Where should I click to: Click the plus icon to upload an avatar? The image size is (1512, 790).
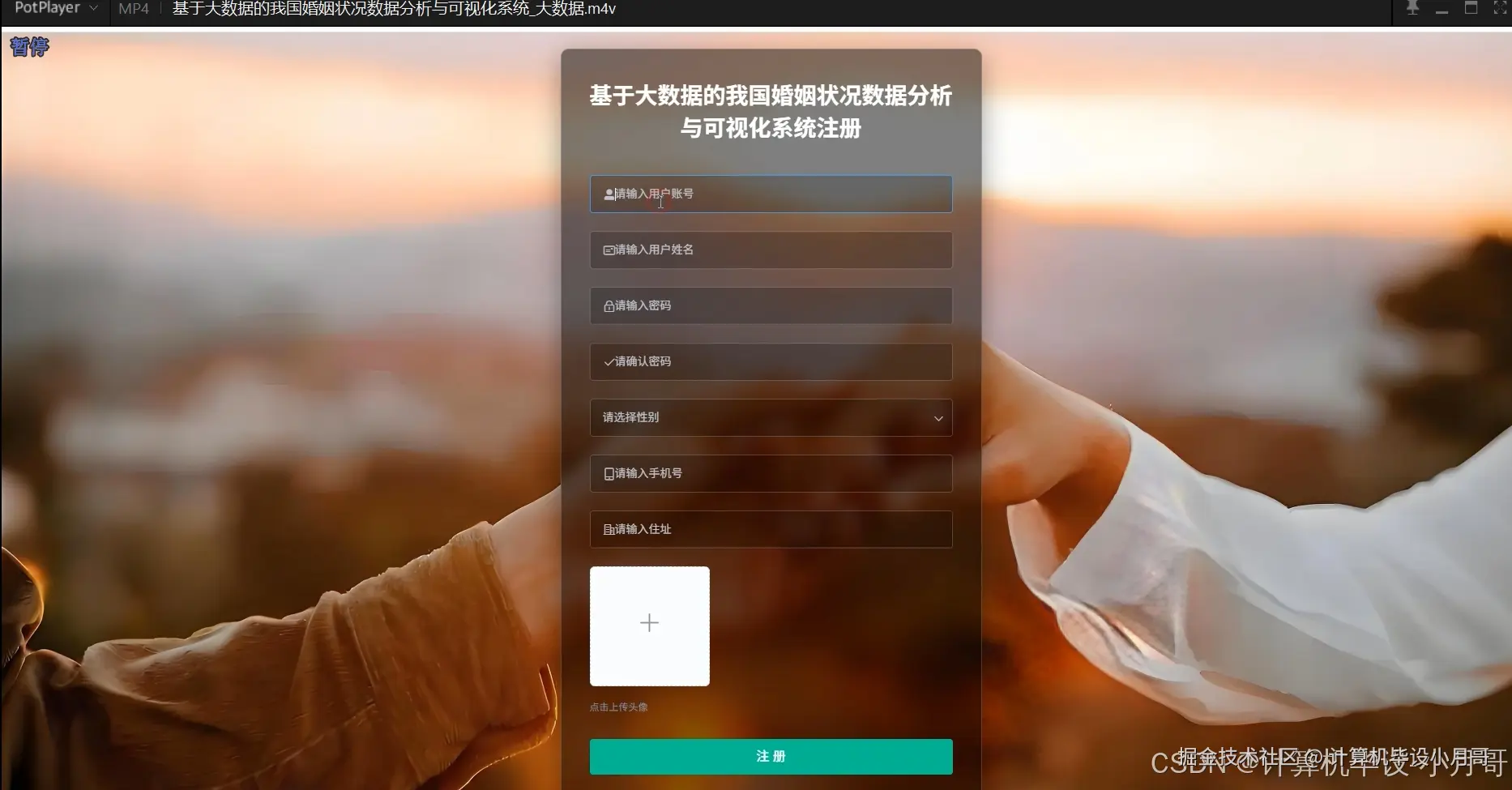649,623
